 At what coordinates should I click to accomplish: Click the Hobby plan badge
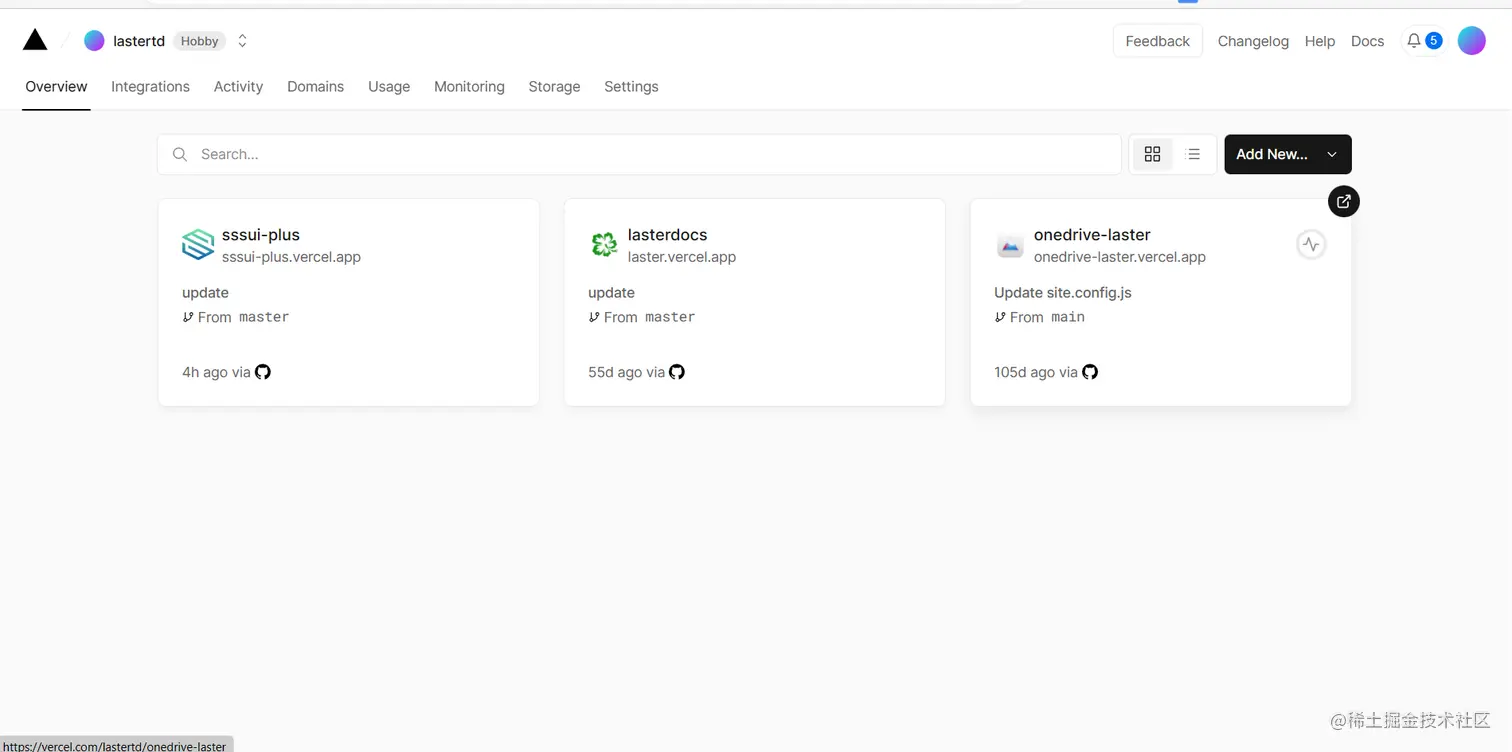click(x=199, y=41)
